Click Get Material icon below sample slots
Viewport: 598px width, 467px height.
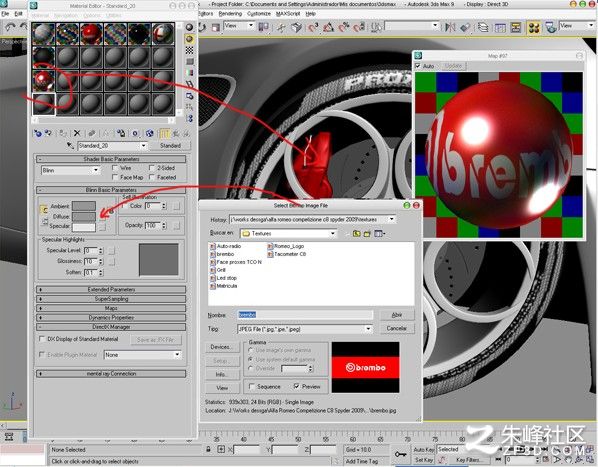tap(37, 133)
